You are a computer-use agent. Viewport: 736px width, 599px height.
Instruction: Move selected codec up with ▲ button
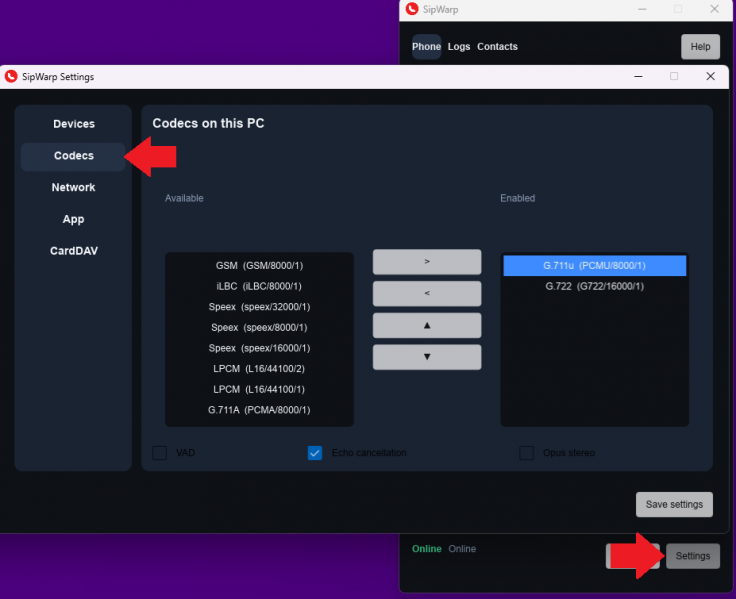427,325
